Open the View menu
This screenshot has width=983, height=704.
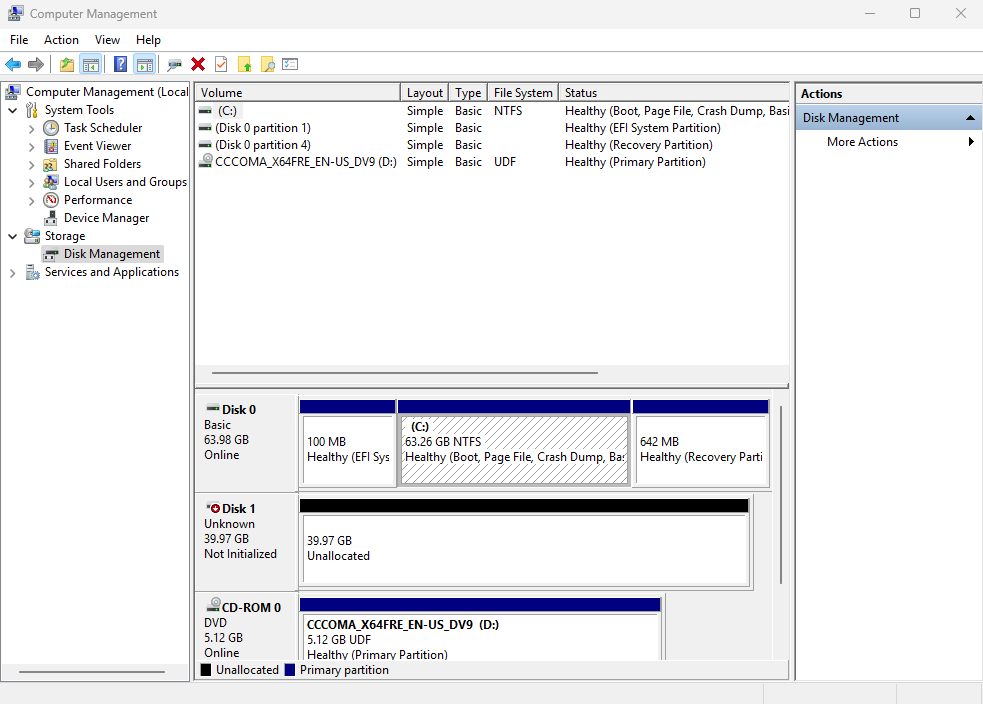point(107,40)
